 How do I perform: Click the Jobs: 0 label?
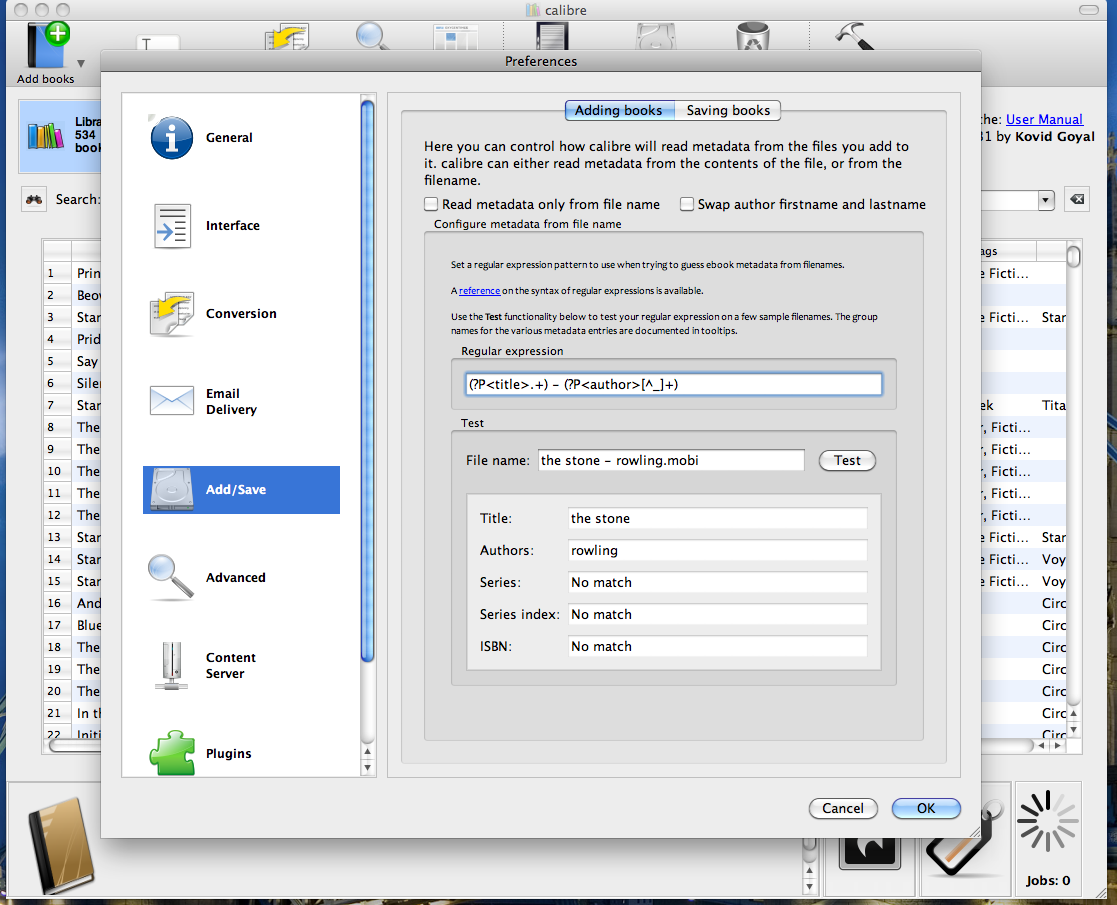(1048, 881)
